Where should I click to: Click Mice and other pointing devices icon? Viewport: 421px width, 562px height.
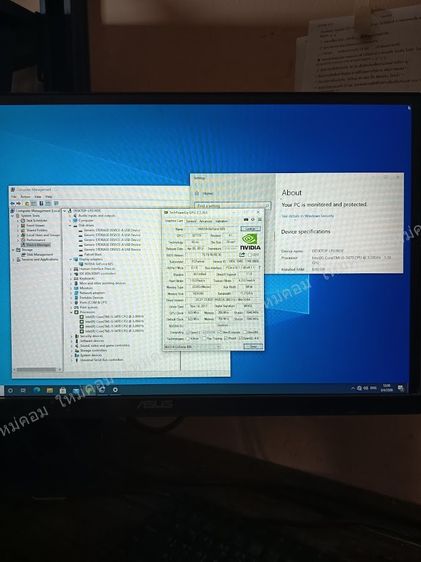pos(76,283)
